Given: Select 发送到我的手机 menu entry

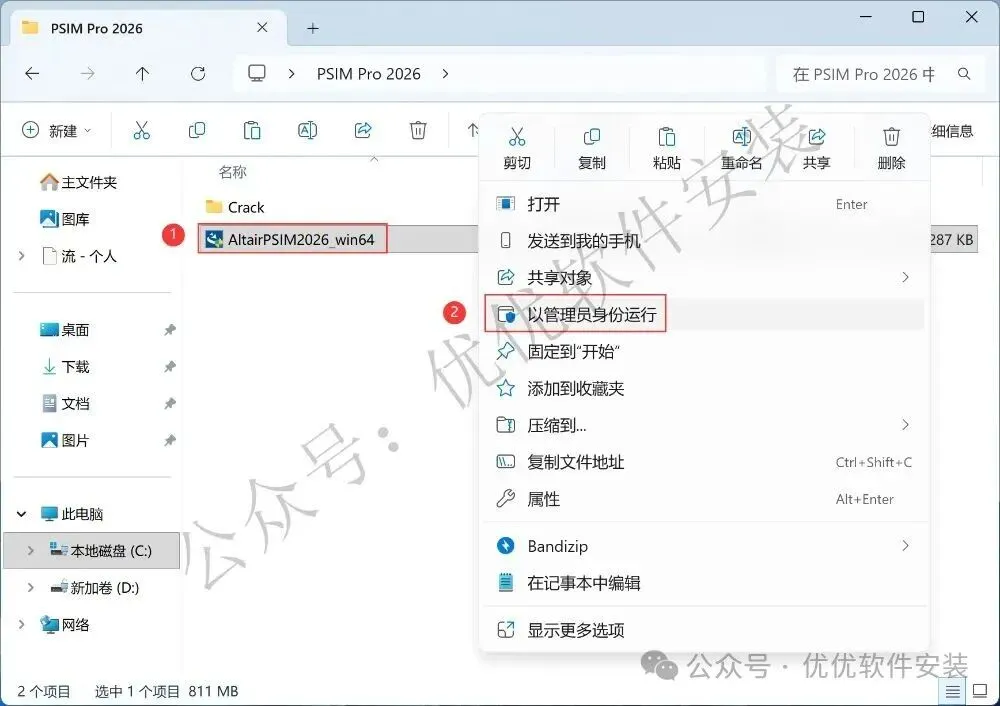Looking at the screenshot, I should click(705, 240).
